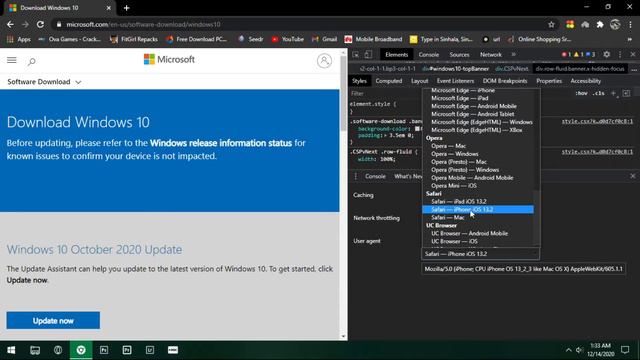The height and width of the screenshot is (360, 640).
Task: Click the Update now button
Action: pos(53,320)
